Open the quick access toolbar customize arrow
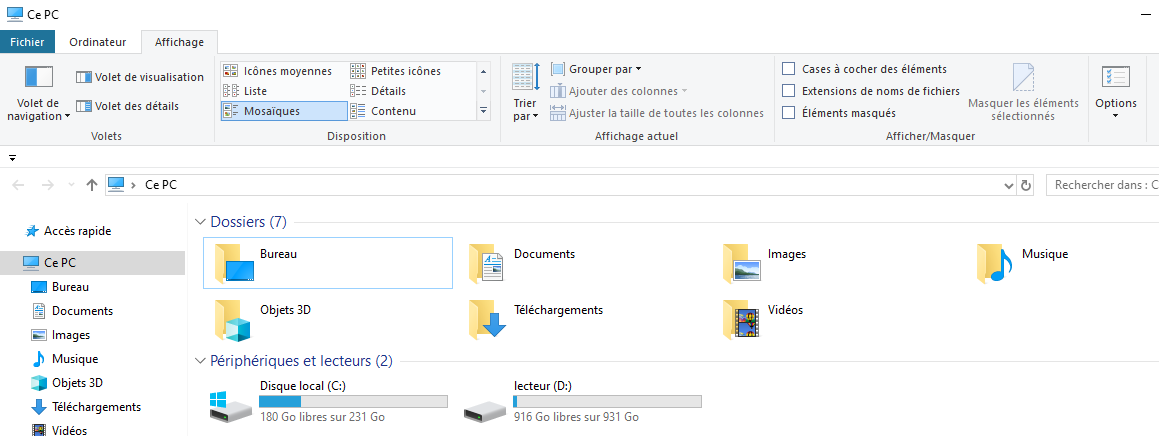 [13, 157]
